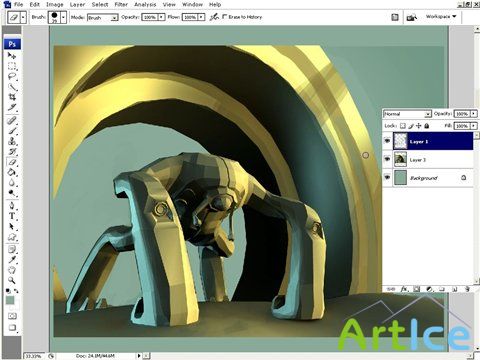The width and height of the screenshot is (480, 360).
Task: Open the File menu
Action: pos(19,5)
